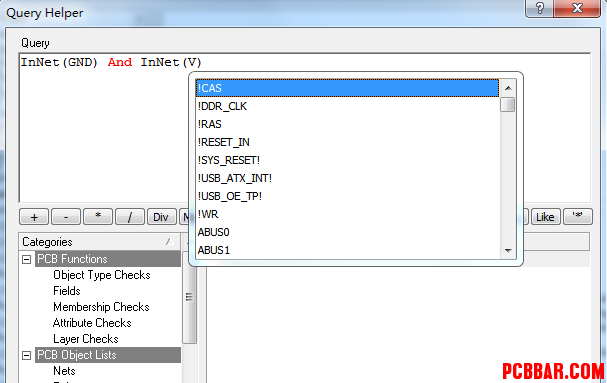607x383 pixels.
Task: Click the net list scrollbar thumb
Action: 508,105
